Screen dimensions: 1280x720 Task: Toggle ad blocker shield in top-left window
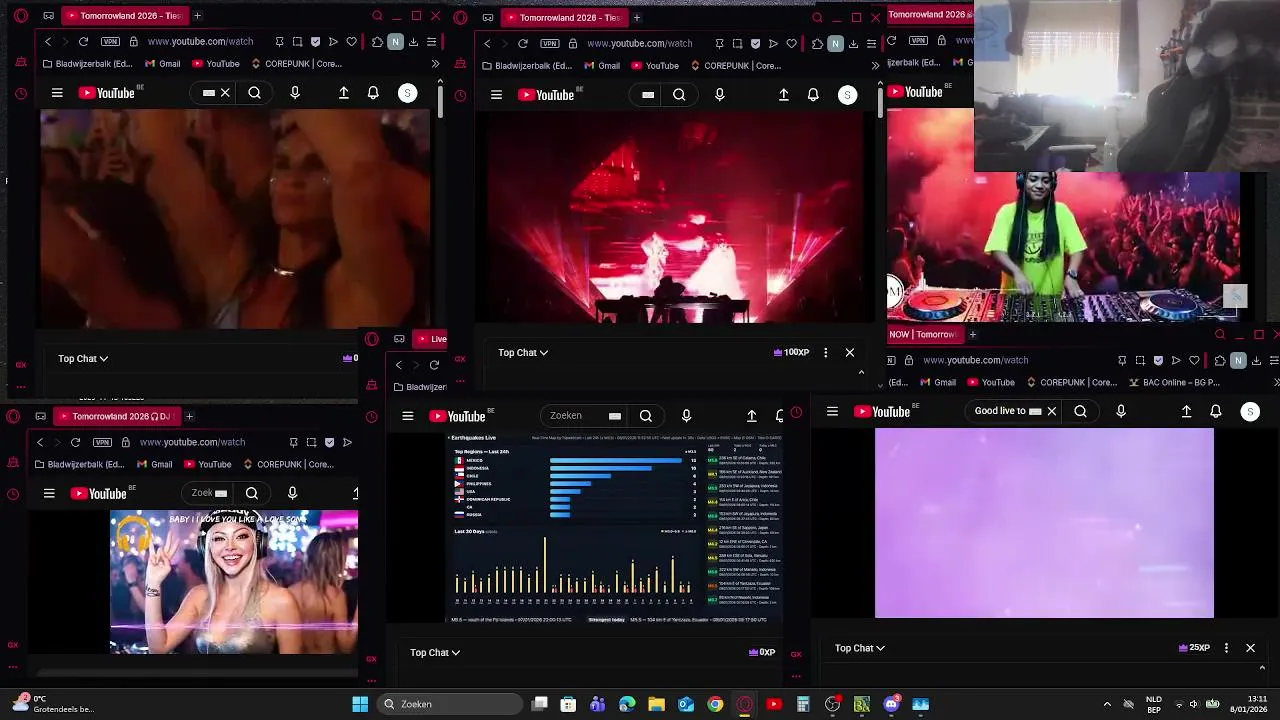click(x=316, y=42)
